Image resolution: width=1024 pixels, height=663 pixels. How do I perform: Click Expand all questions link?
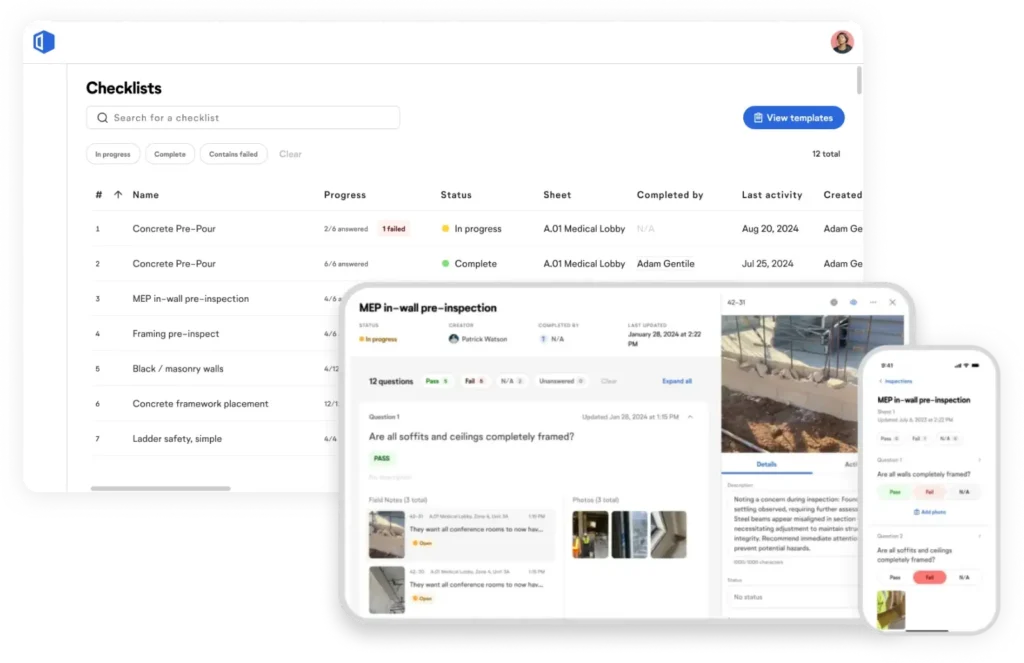(677, 381)
